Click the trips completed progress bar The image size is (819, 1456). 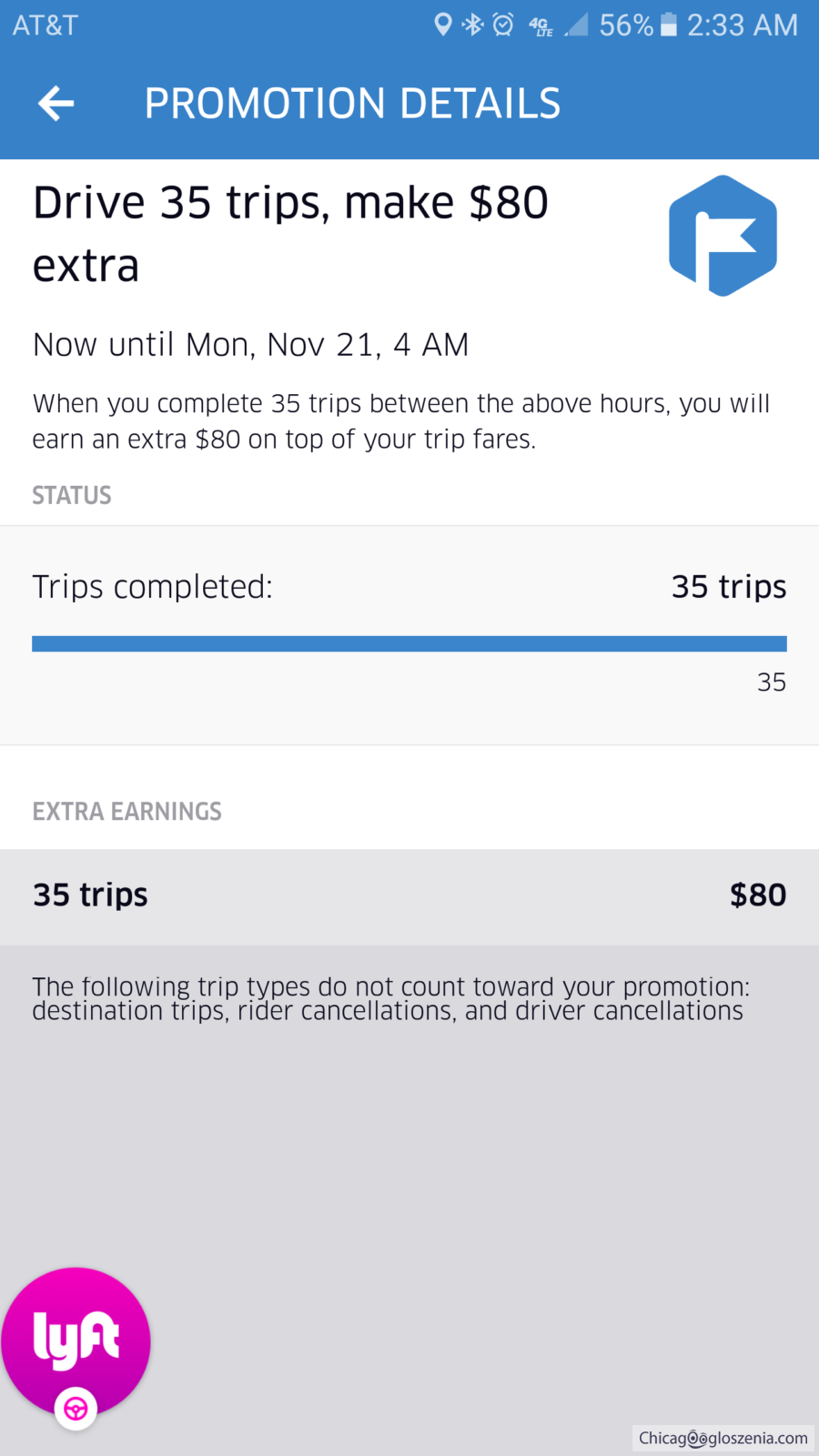[x=409, y=643]
